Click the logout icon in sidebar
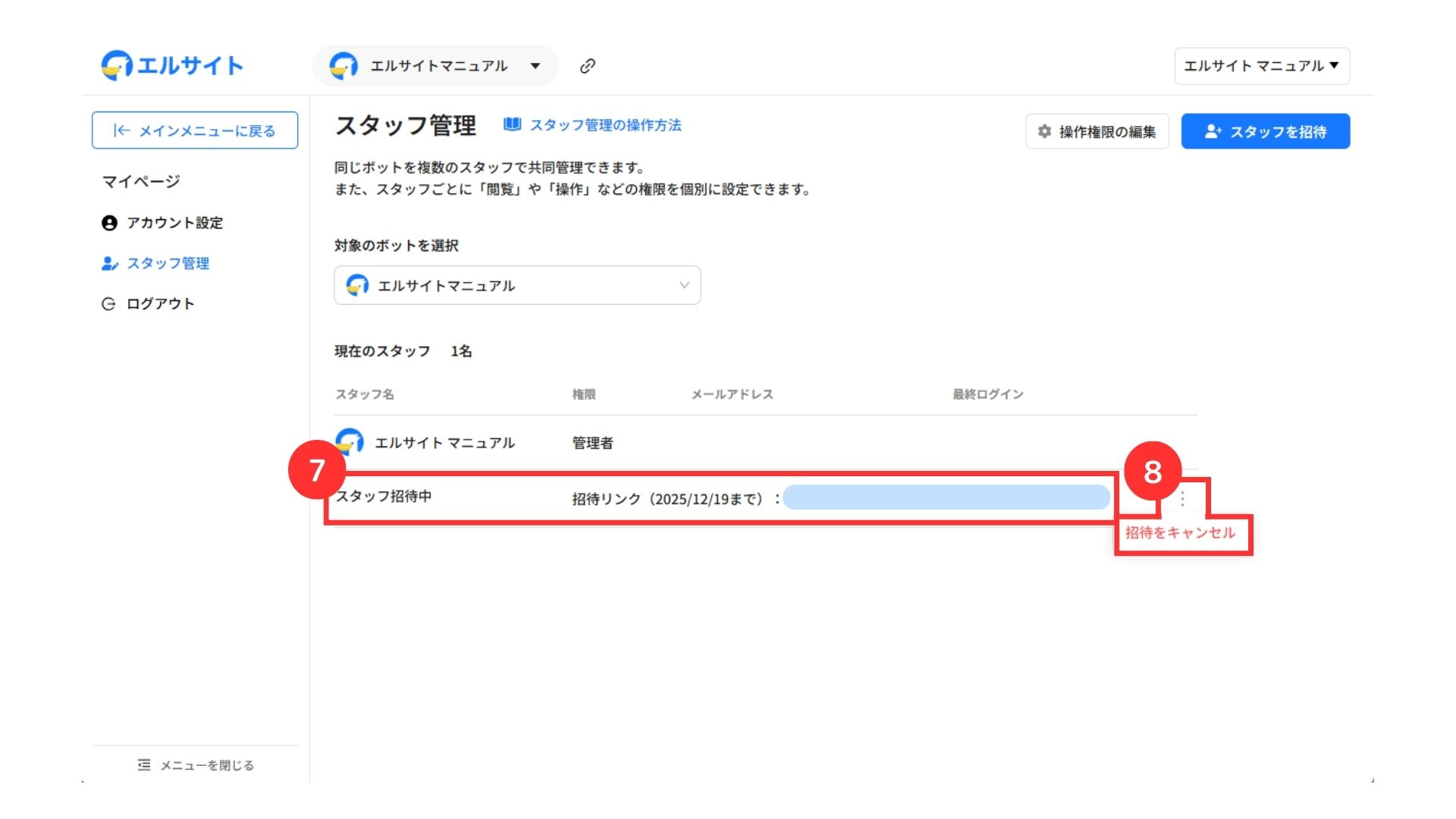This screenshot has height=819, width=1456. pyautogui.click(x=108, y=304)
